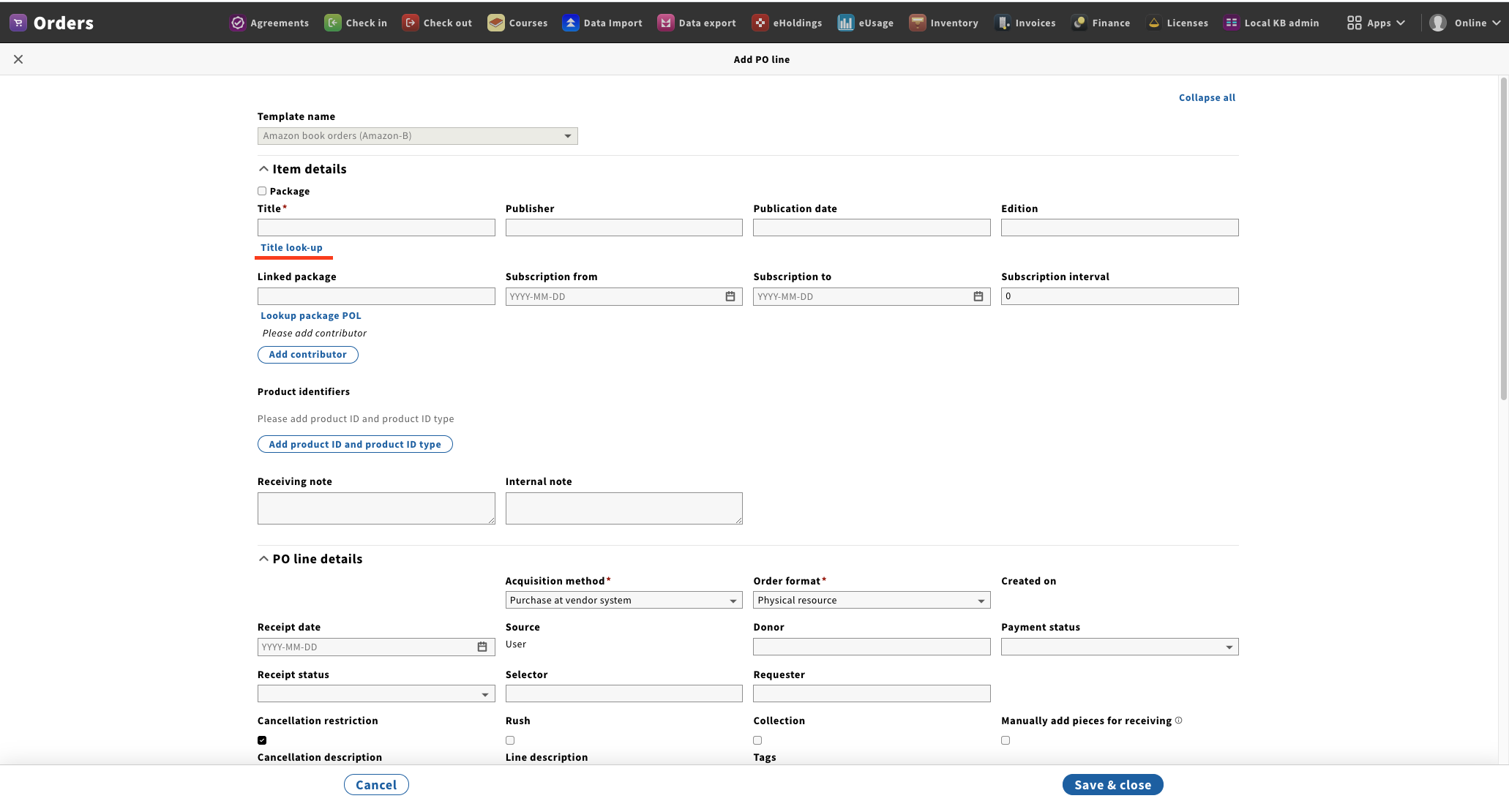Click the page vertical scrollbar
1509x812 pixels.
1504,238
